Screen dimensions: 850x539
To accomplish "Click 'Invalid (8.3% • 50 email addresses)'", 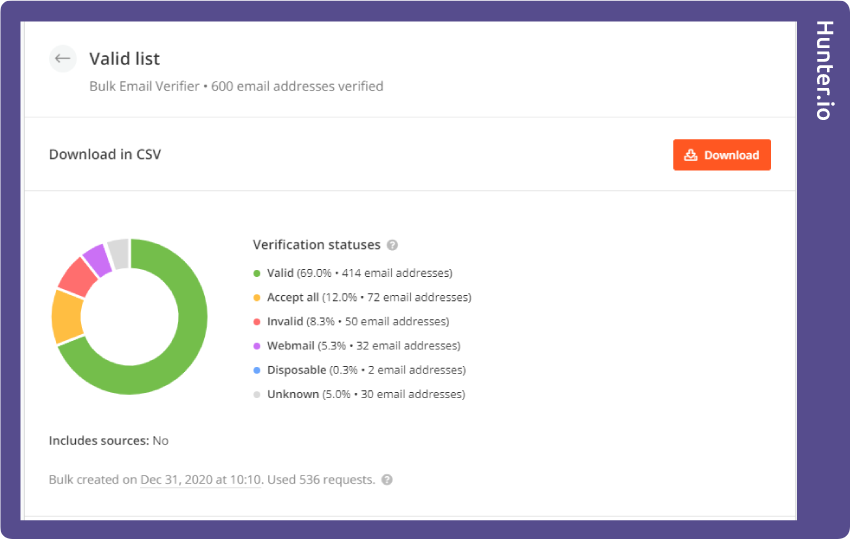I will click(358, 322).
